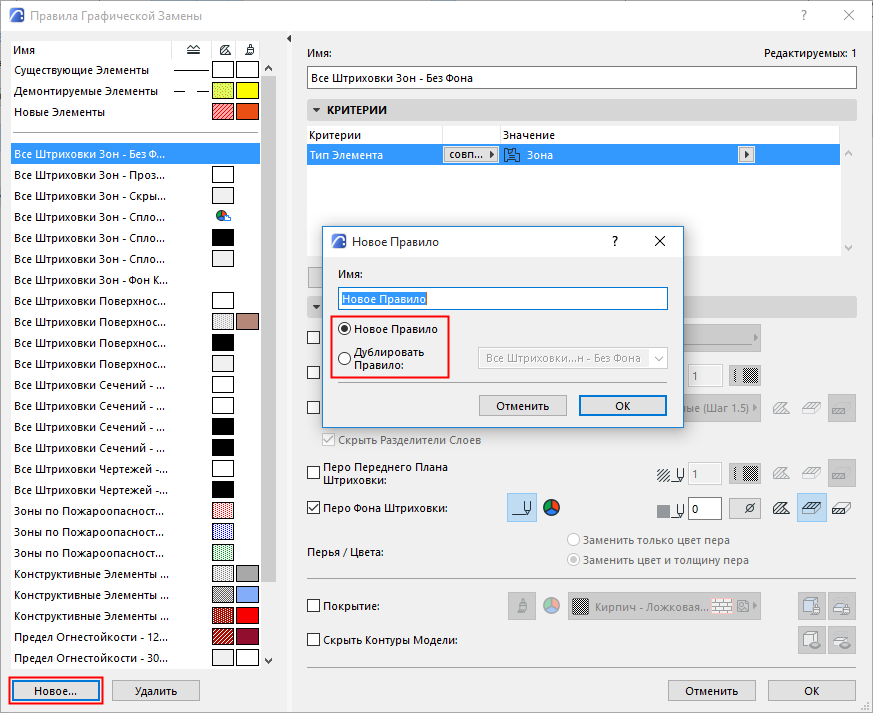Open foreground pen color chooser swatch
This screenshot has height=713, width=873.
tap(745, 474)
